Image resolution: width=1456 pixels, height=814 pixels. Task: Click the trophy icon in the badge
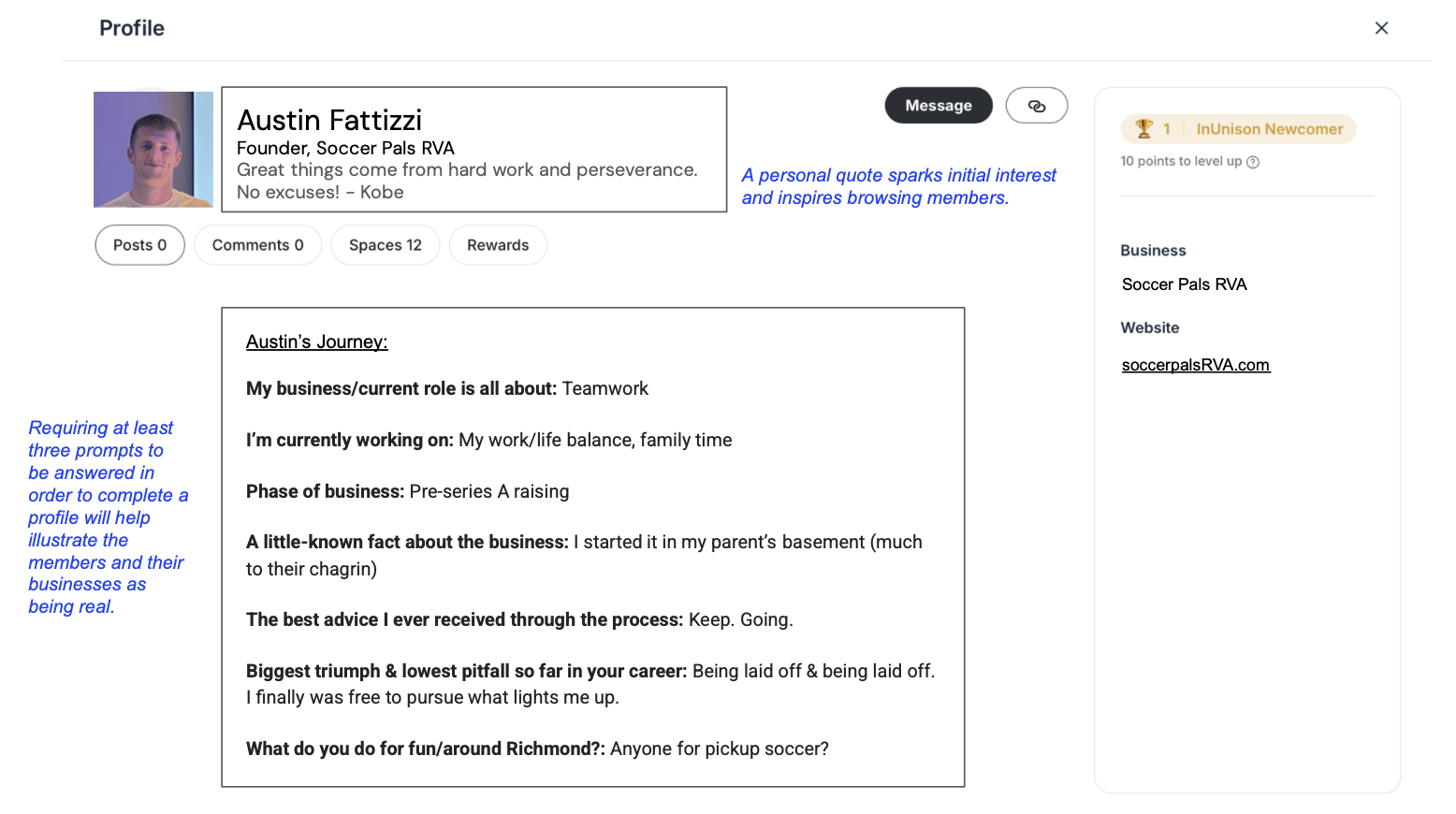tap(1143, 128)
